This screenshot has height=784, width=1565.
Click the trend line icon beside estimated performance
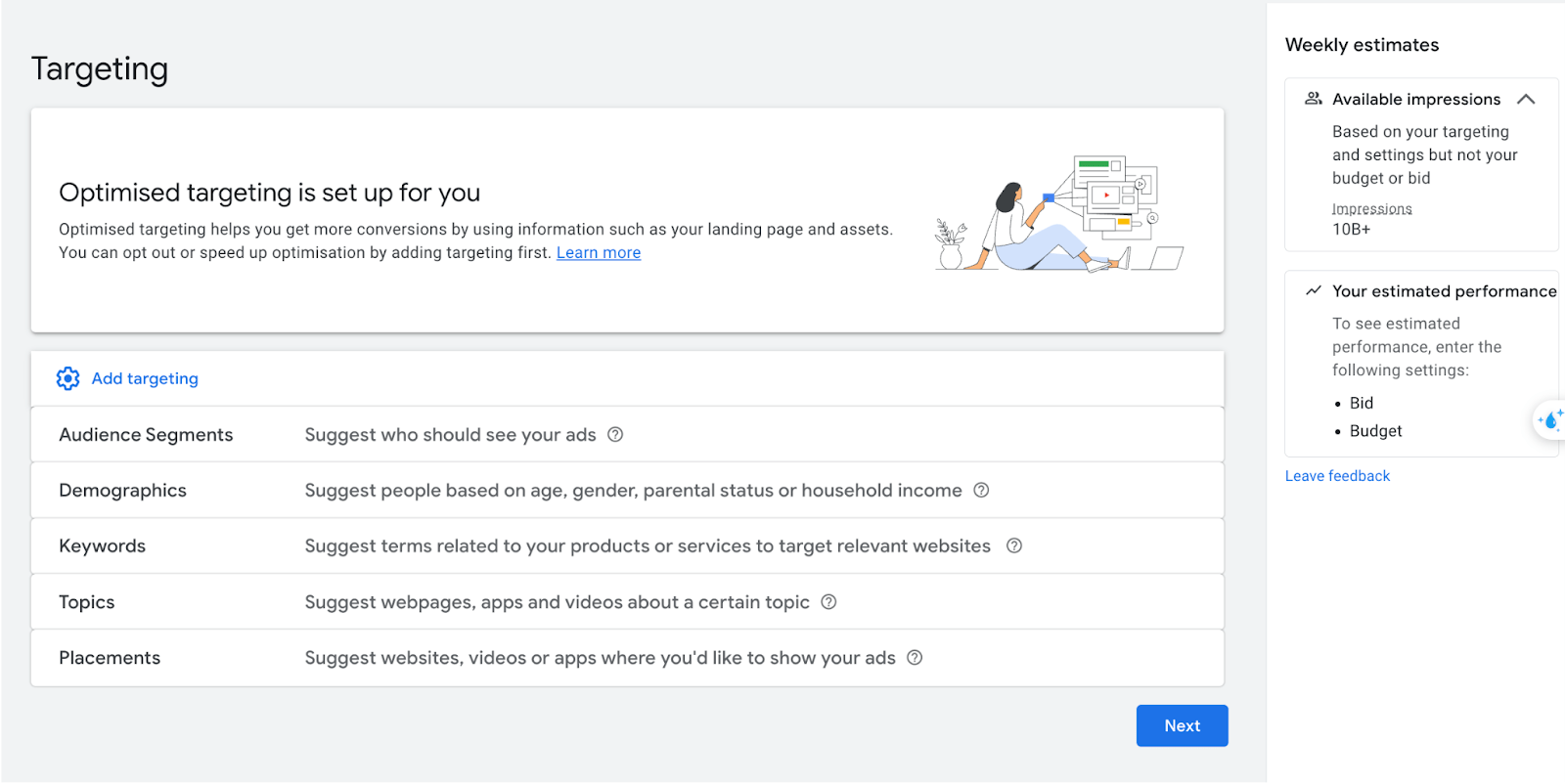[1314, 290]
